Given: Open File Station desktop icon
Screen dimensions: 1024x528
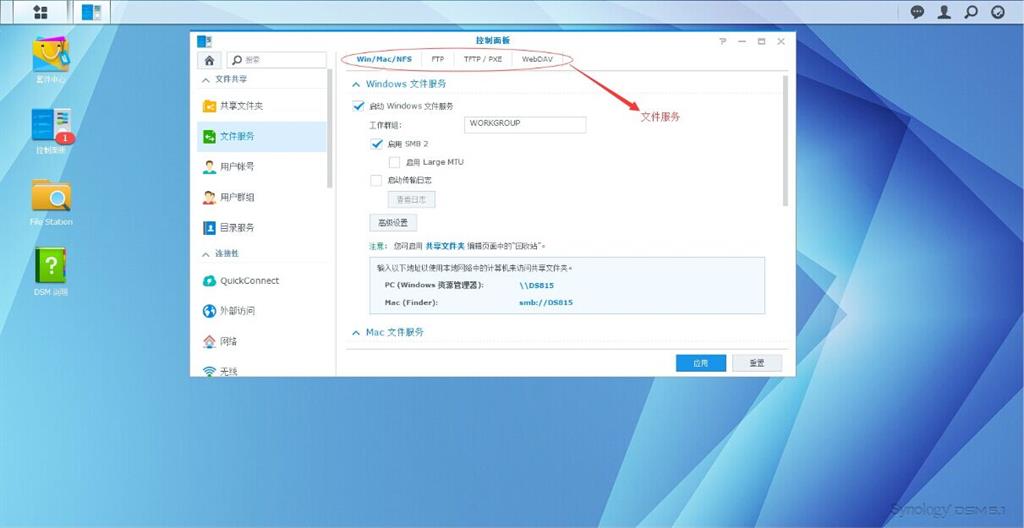Looking at the screenshot, I should pyautogui.click(x=51, y=197).
